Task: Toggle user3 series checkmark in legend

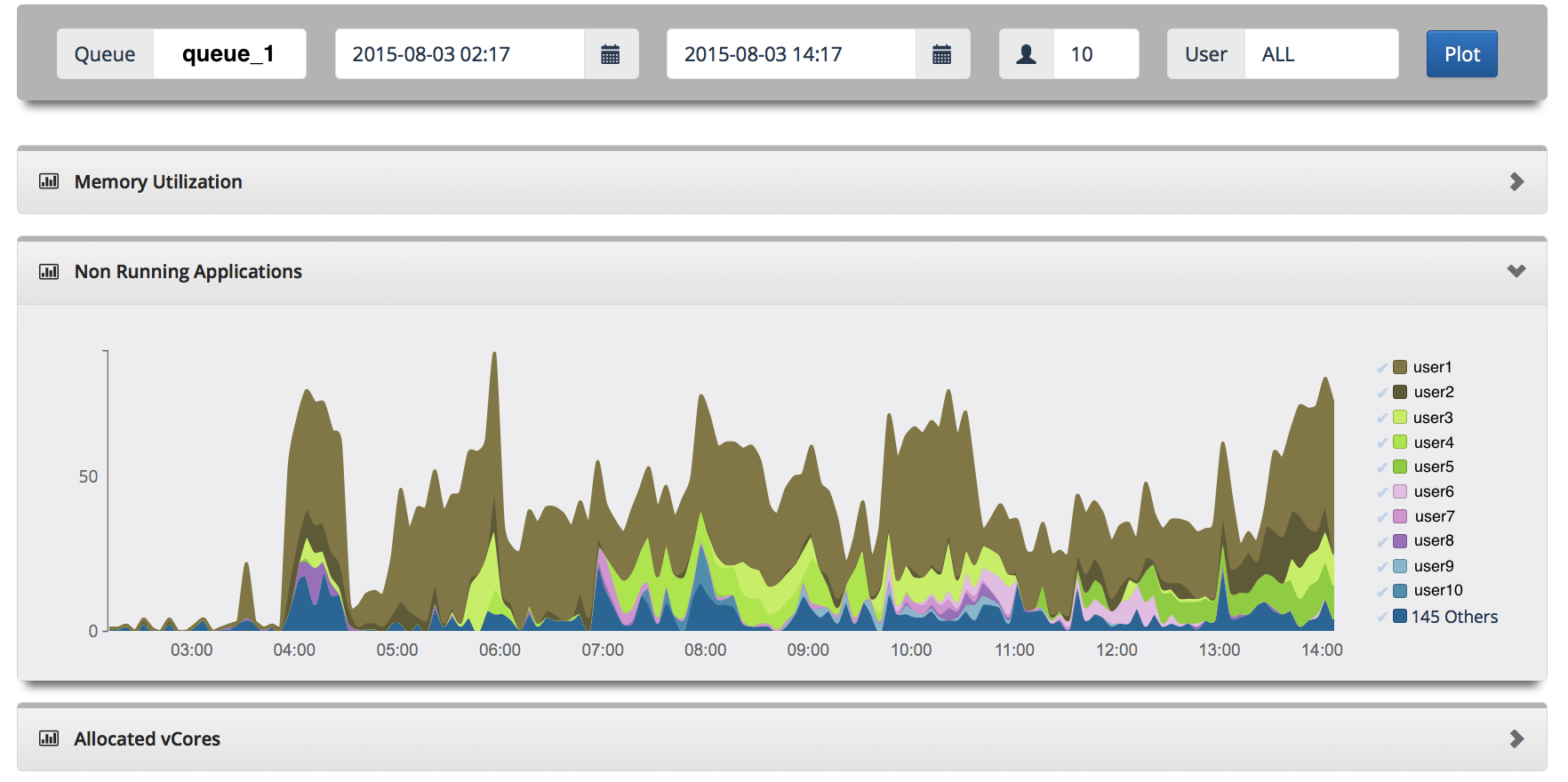Action: click(1382, 418)
